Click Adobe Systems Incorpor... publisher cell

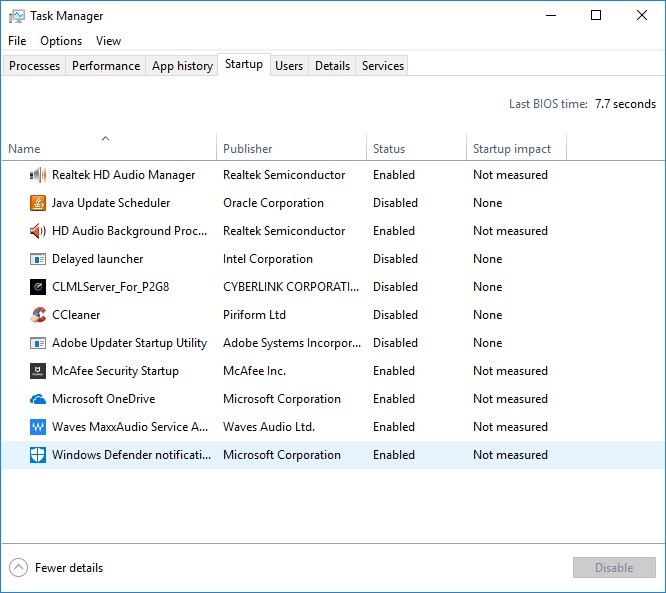point(292,343)
